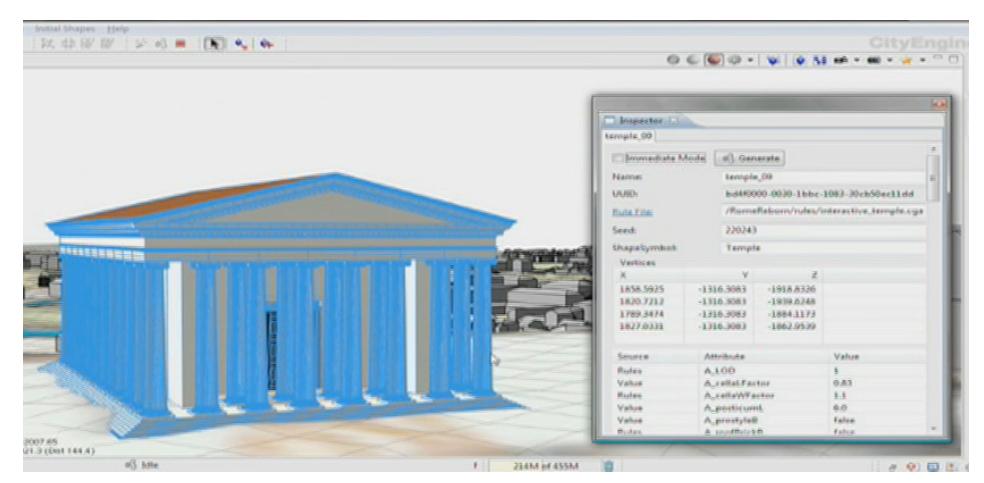The height and width of the screenshot is (483, 984).
Task: Click the blue grid icon in viewport toolbar
Action: coord(820,60)
